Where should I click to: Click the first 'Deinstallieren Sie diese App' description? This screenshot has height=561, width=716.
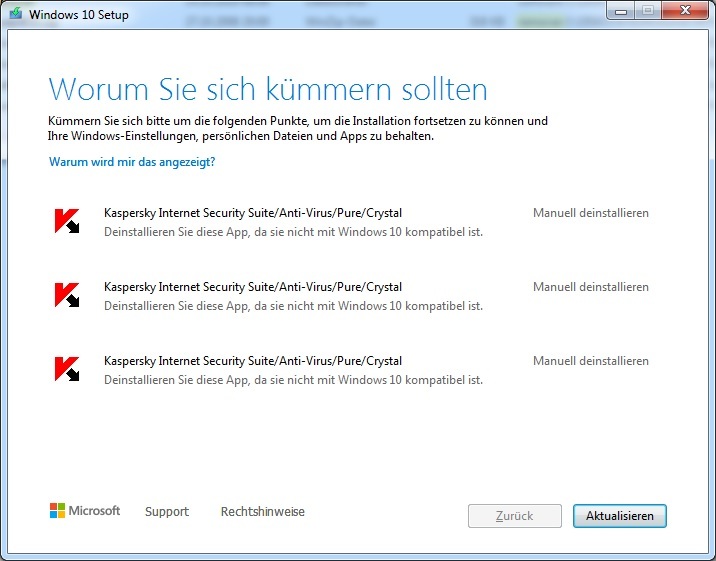293,232
